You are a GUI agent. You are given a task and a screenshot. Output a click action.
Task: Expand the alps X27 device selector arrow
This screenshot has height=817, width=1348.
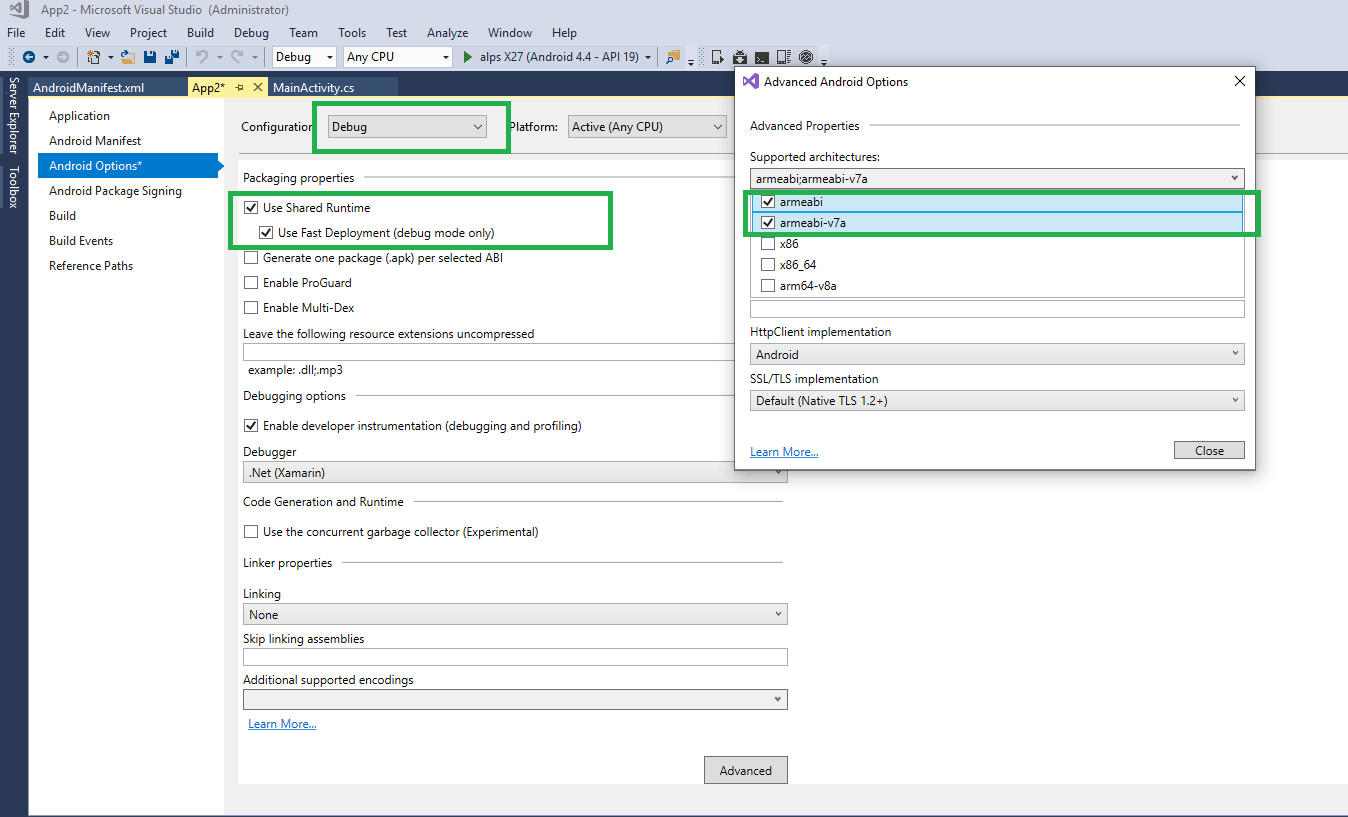(x=648, y=58)
